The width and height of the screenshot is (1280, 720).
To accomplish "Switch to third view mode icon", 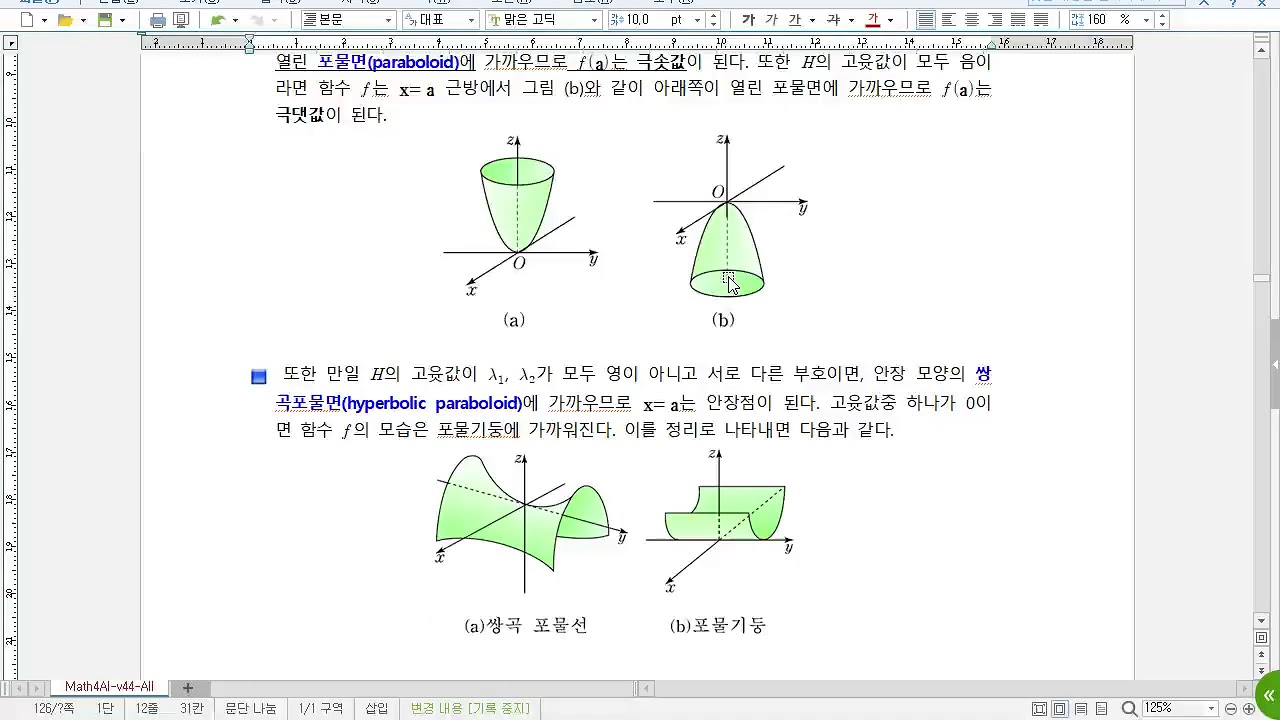I will coord(1081,708).
